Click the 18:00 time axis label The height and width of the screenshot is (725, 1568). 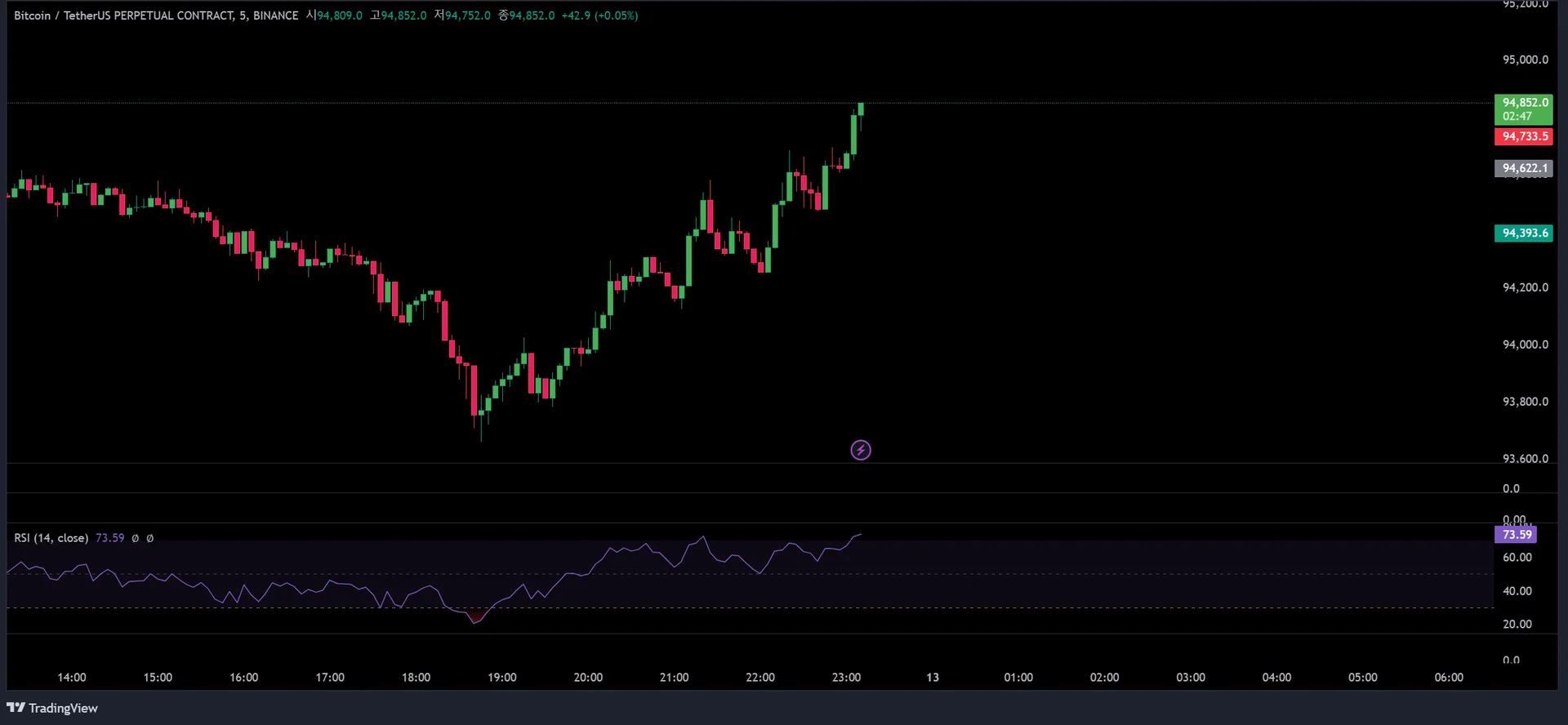[416, 678]
